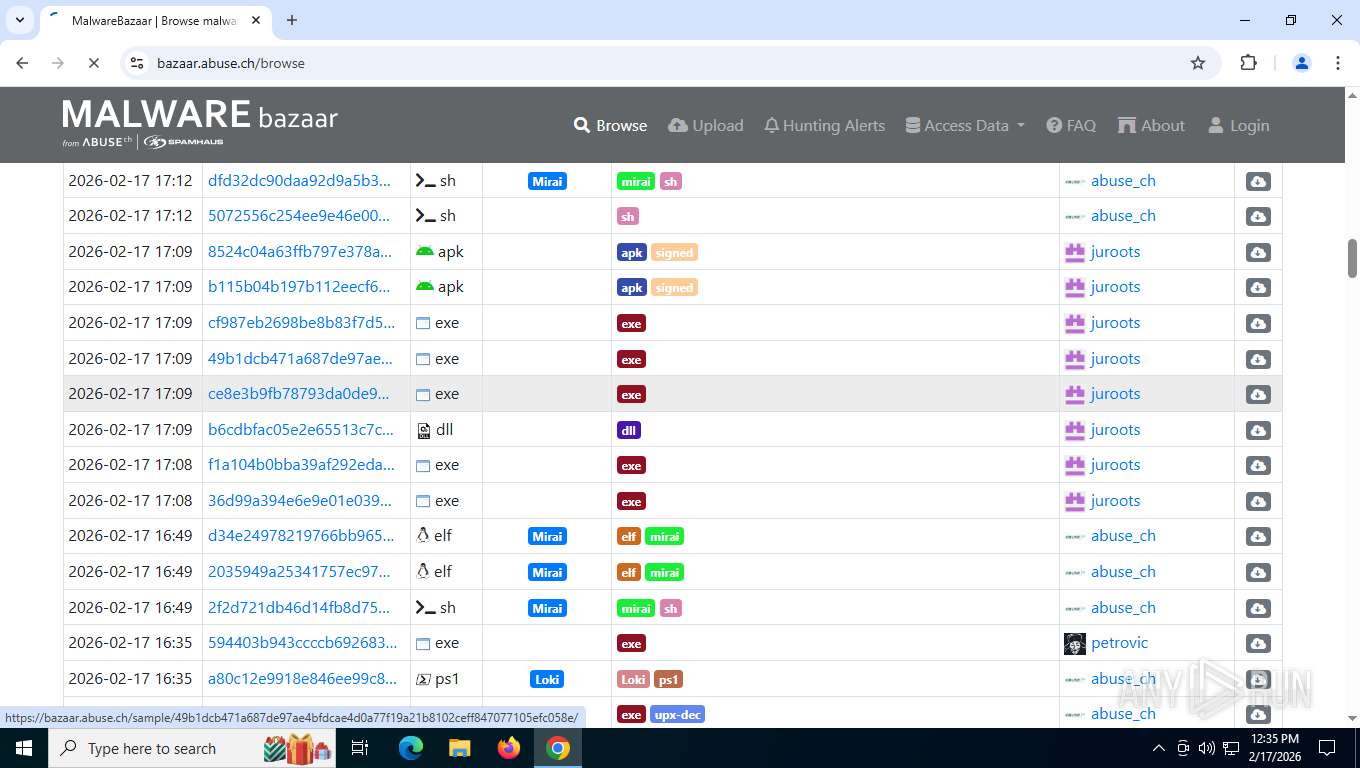This screenshot has width=1360, height=768.
Task: Open File Explorer from the taskbar
Action: [x=459, y=748]
